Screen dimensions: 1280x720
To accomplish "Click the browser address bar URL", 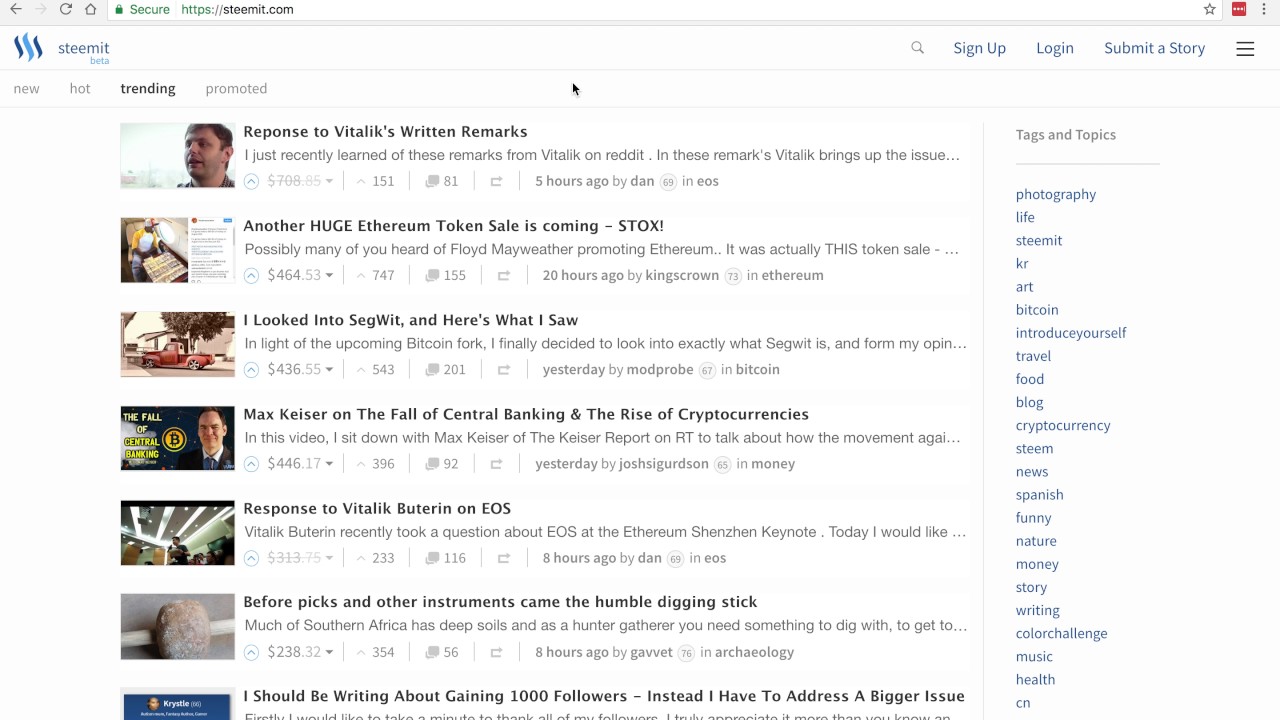I will (237, 9).
